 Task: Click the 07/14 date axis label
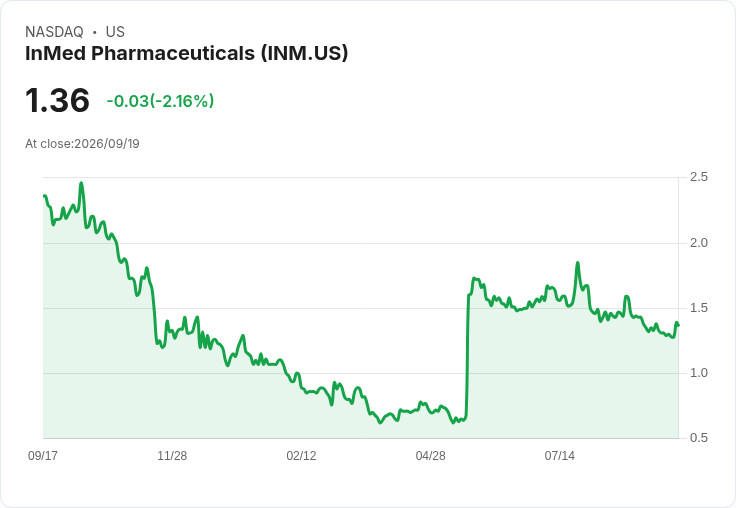coord(560,455)
